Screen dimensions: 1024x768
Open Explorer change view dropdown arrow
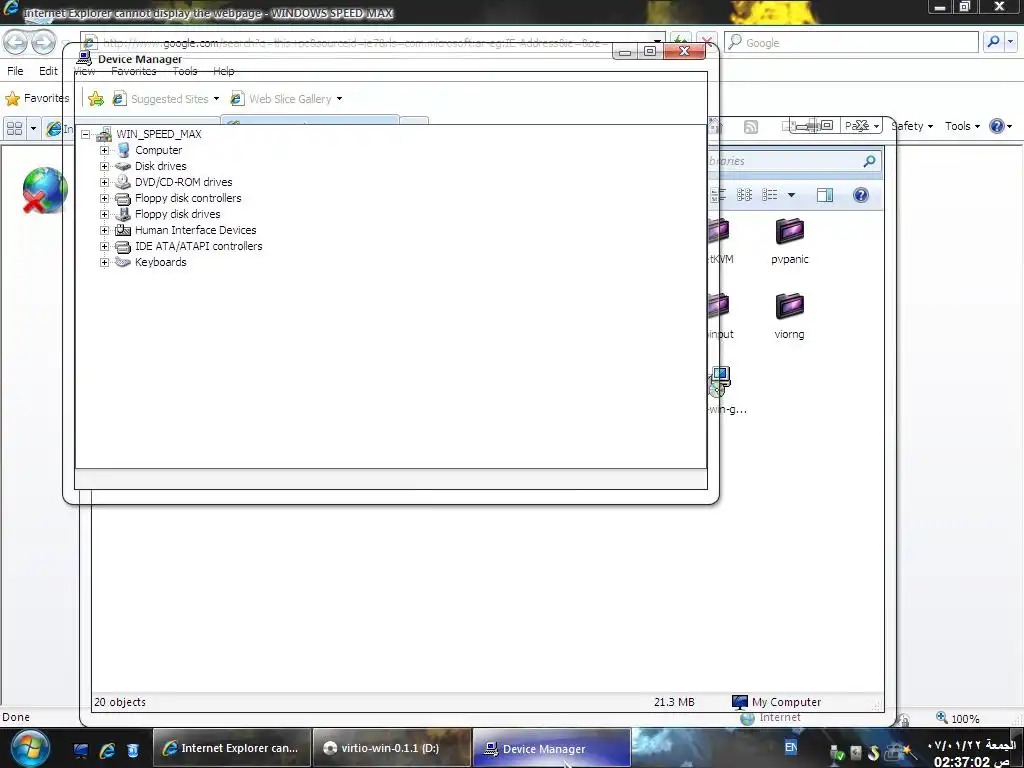(x=792, y=195)
